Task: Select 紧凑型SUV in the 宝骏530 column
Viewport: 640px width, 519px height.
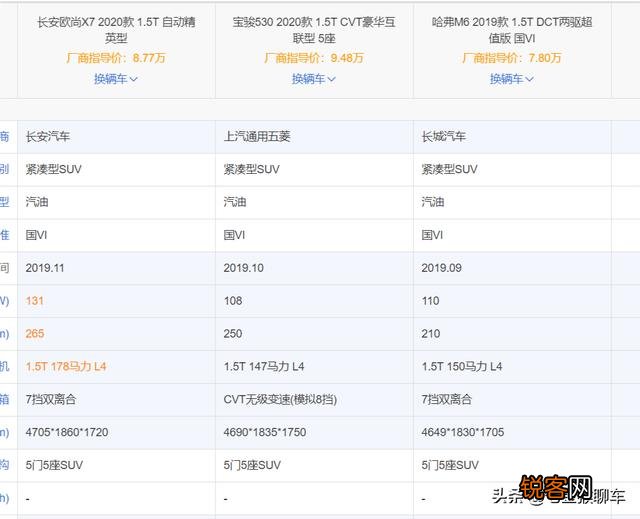Action: point(251,169)
